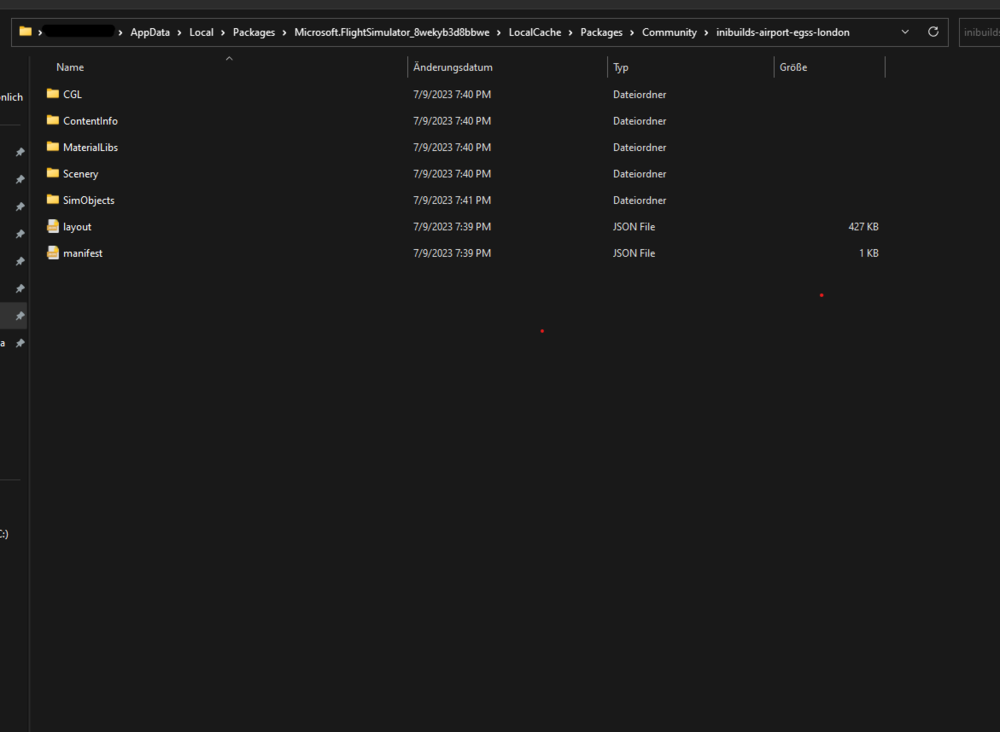Sort by the Größe column header
This screenshot has height=732, width=1000.
tap(793, 67)
